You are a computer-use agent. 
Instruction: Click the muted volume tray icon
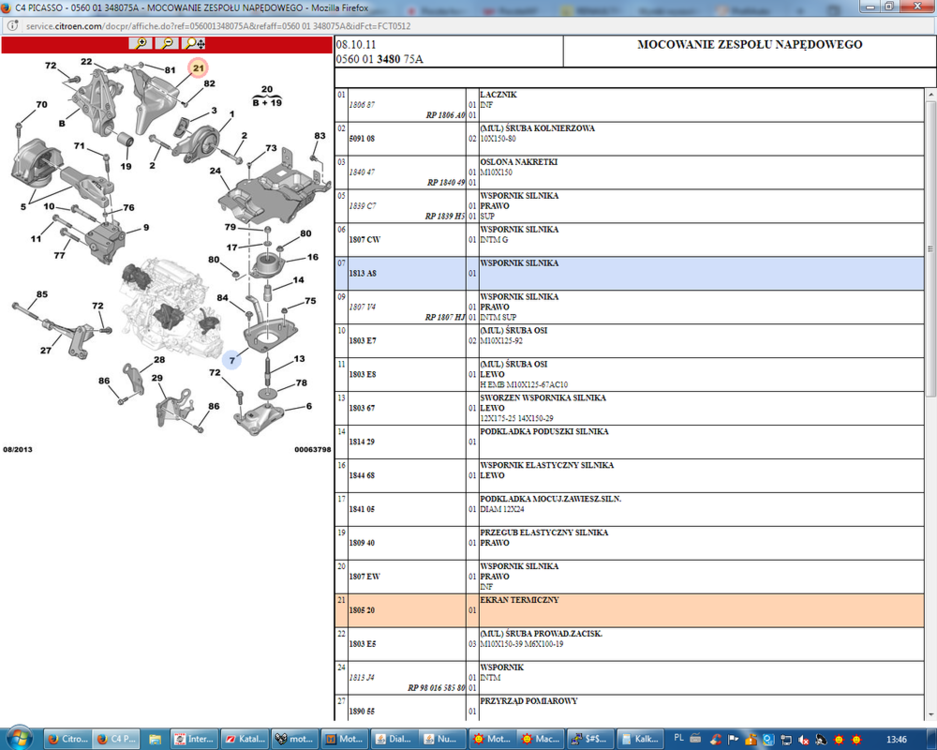click(x=803, y=739)
